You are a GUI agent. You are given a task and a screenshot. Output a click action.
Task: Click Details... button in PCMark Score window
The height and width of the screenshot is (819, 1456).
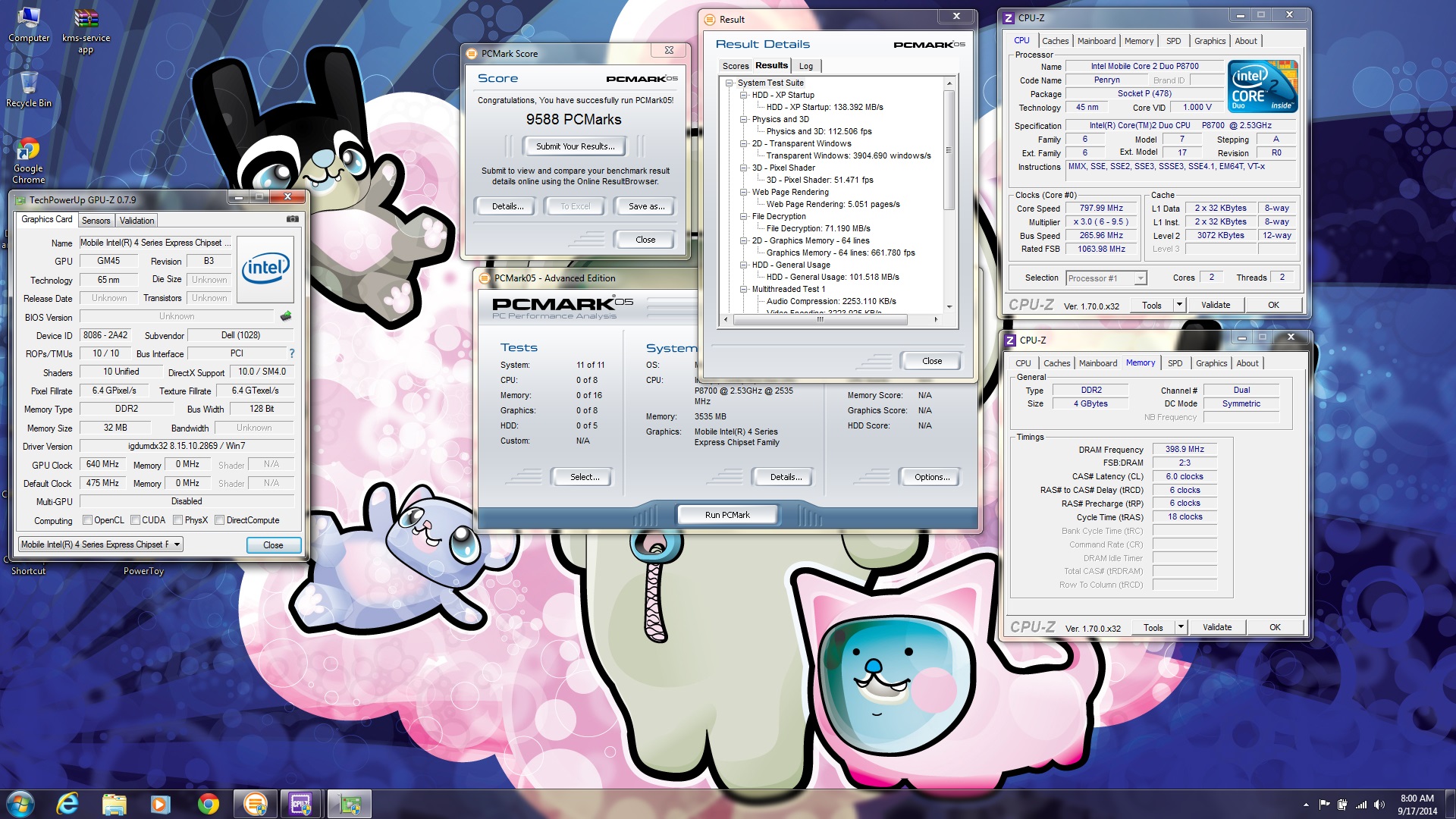point(507,206)
